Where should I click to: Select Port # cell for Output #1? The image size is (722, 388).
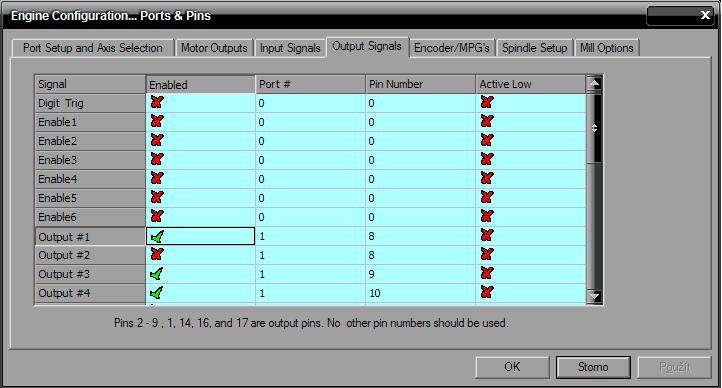[310, 236]
